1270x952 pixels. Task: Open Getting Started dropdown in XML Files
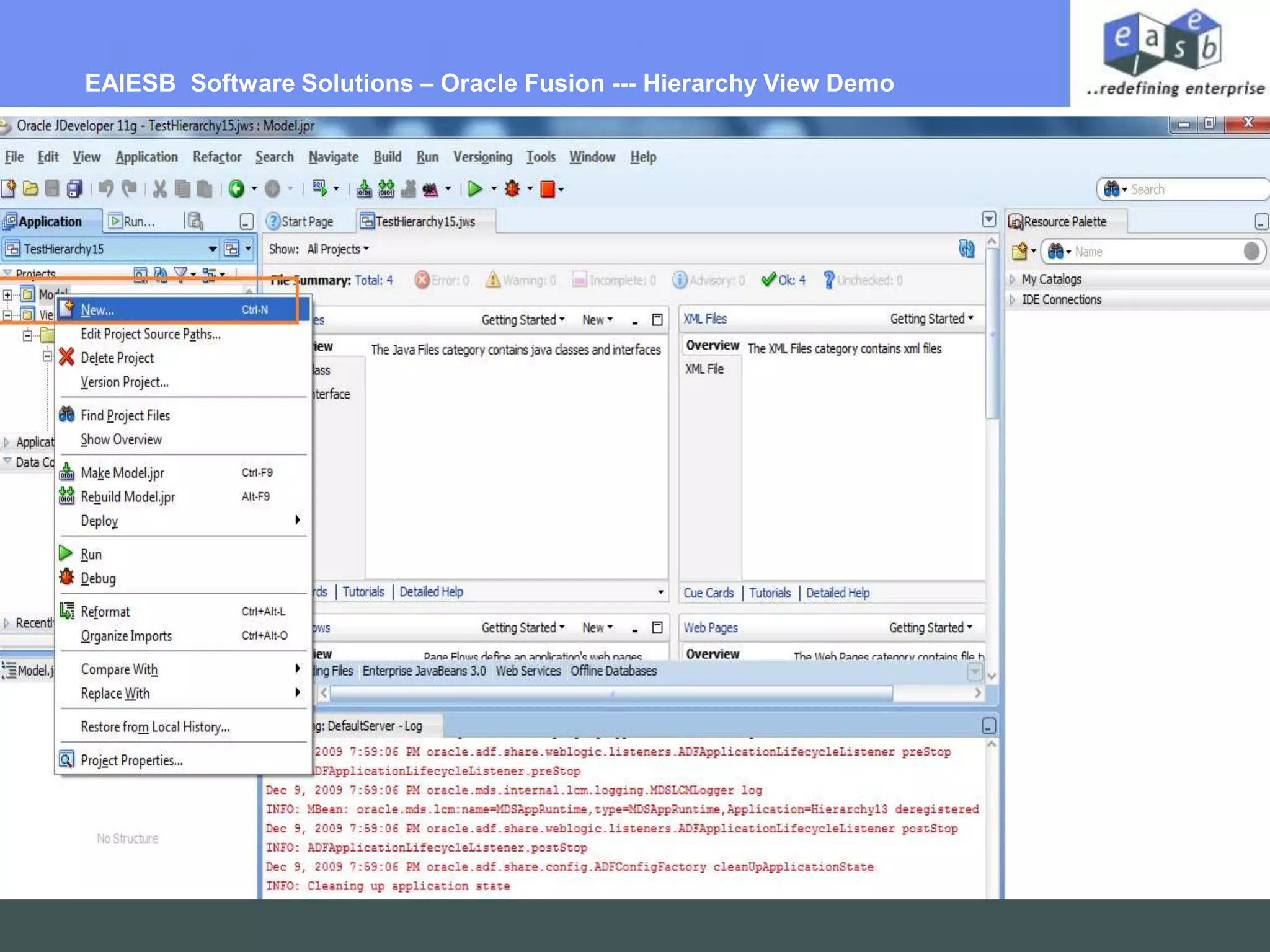click(x=932, y=319)
